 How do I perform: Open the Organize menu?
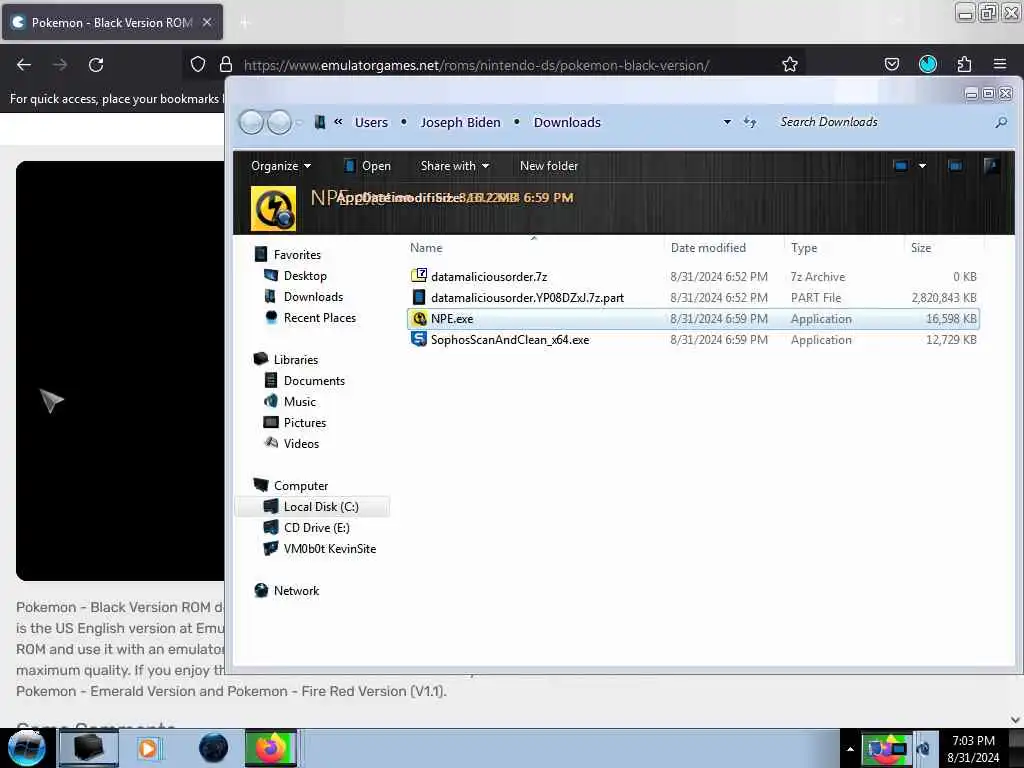[281, 166]
